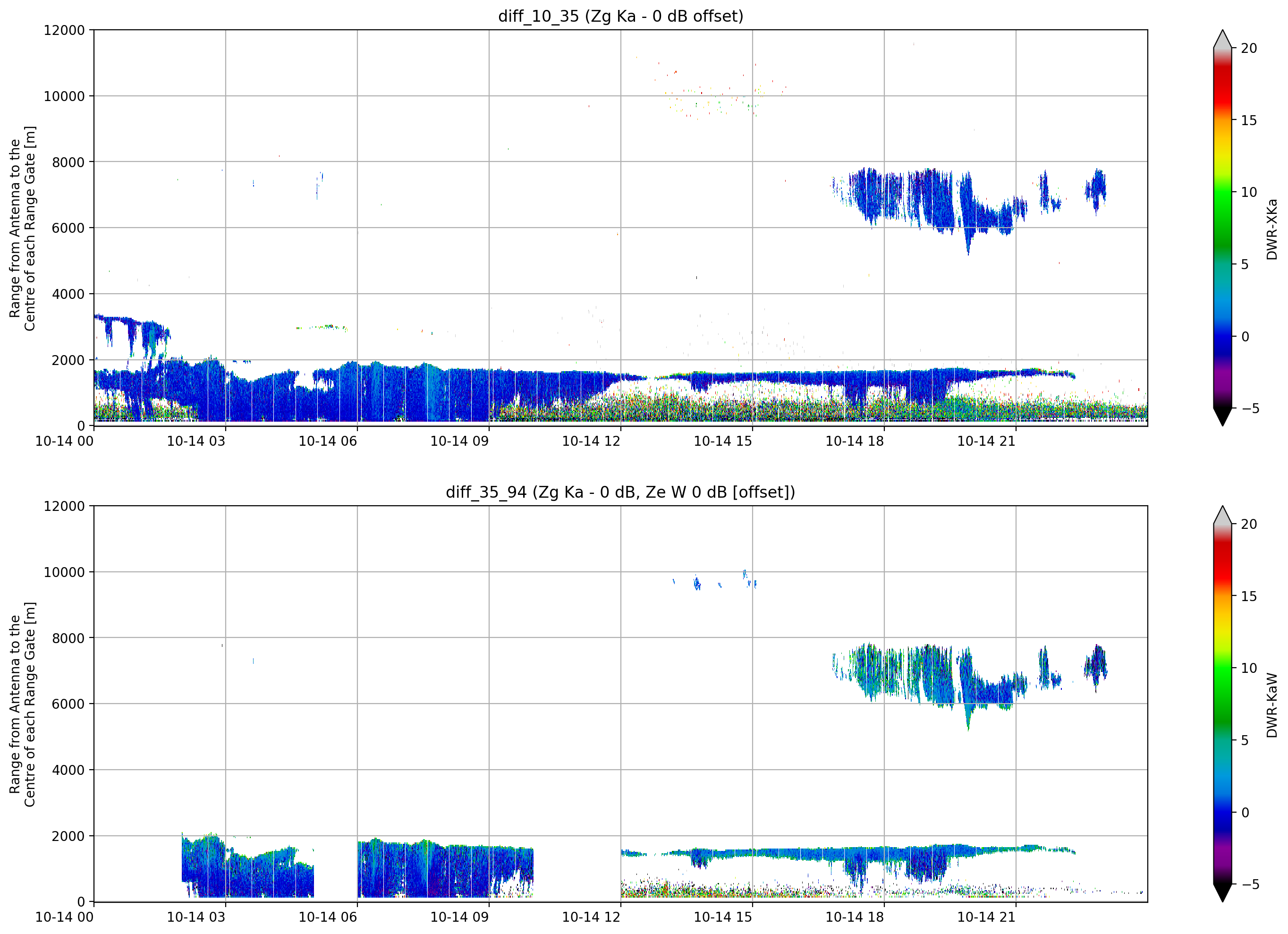Select the "DWR-XKa" colorbar label
The width and height of the screenshot is (1288, 934).
tap(1271, 229)
